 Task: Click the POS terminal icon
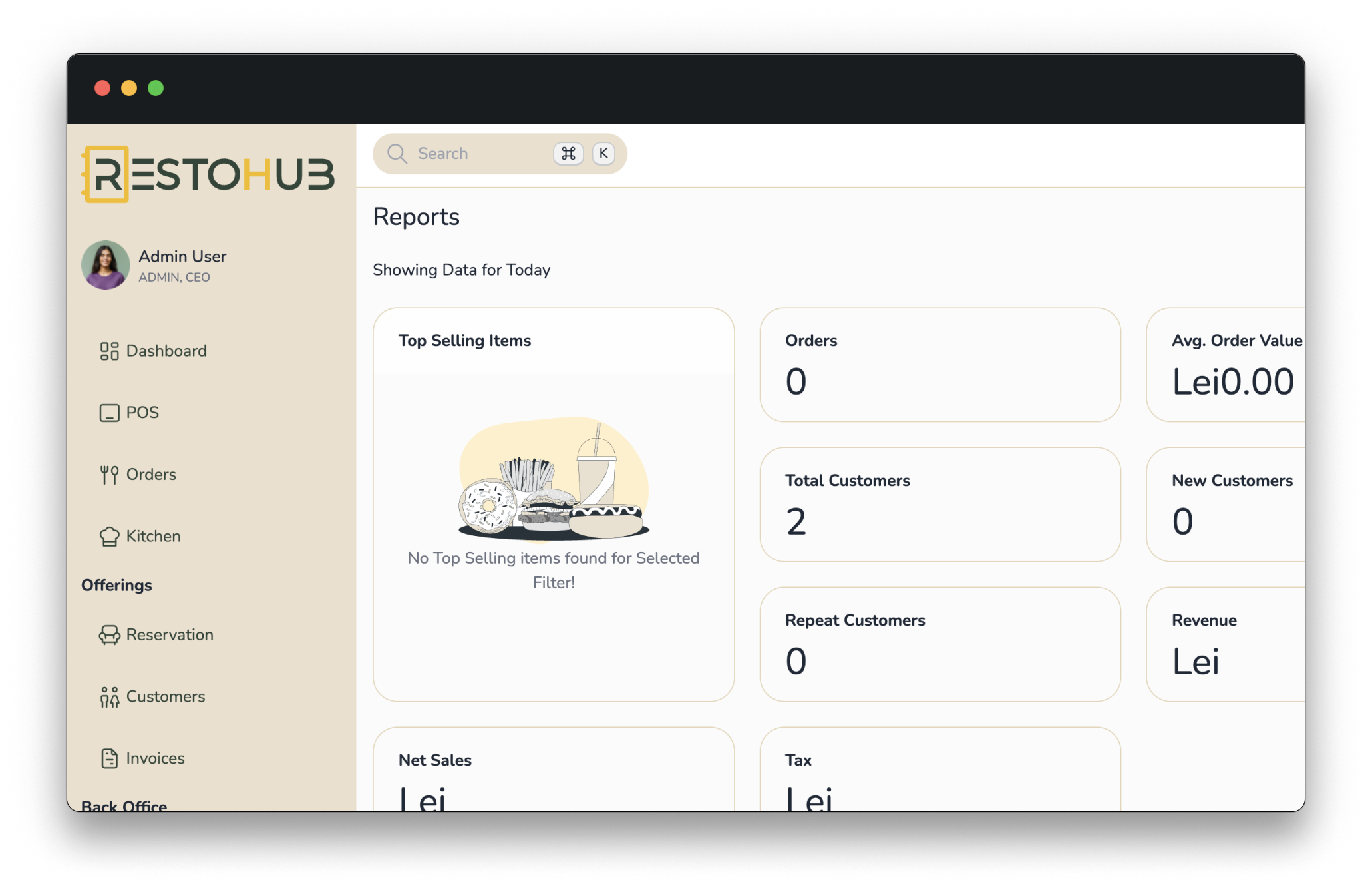(x=109, y=413)
